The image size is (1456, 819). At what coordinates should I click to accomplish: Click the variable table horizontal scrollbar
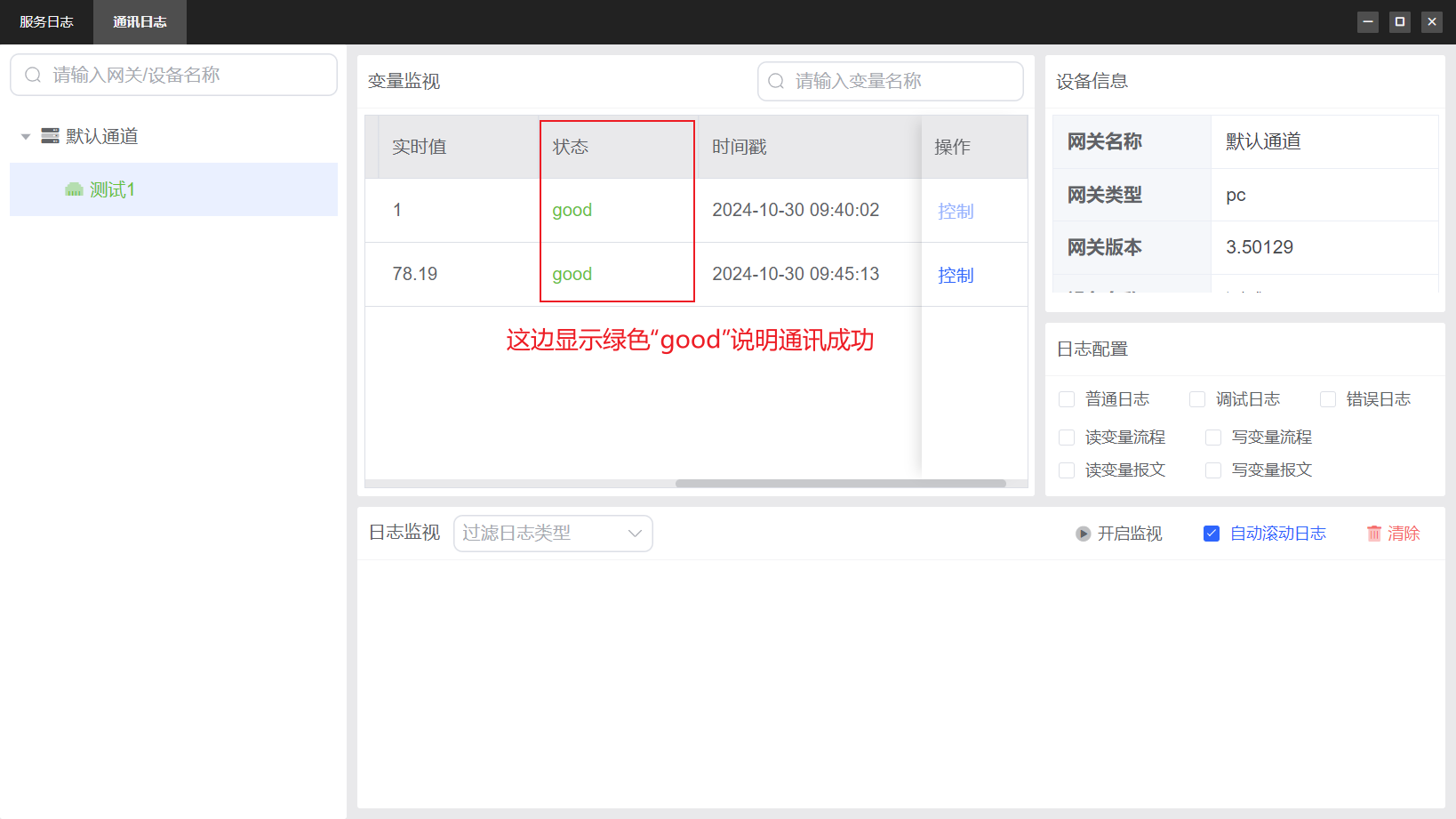[x=840, y=484]
